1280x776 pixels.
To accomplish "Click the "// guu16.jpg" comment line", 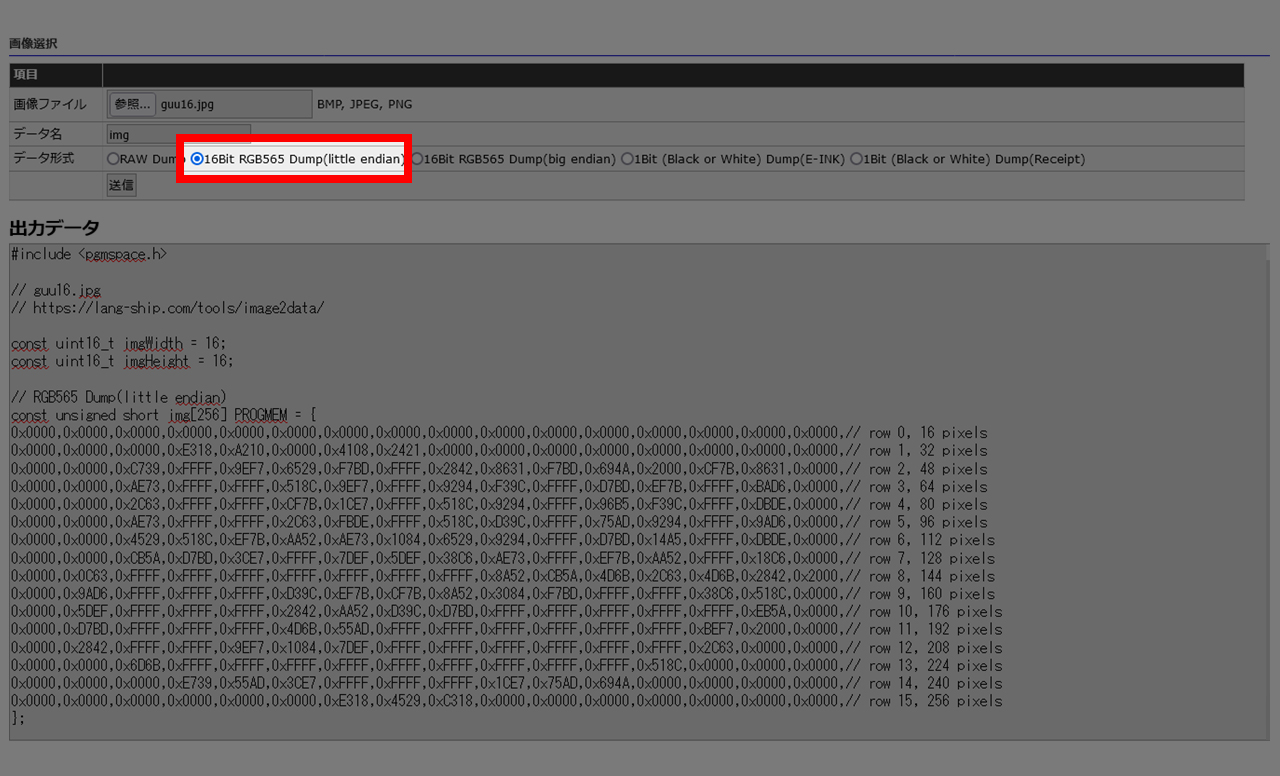I will pyautogui.click(x=56, y=290).
